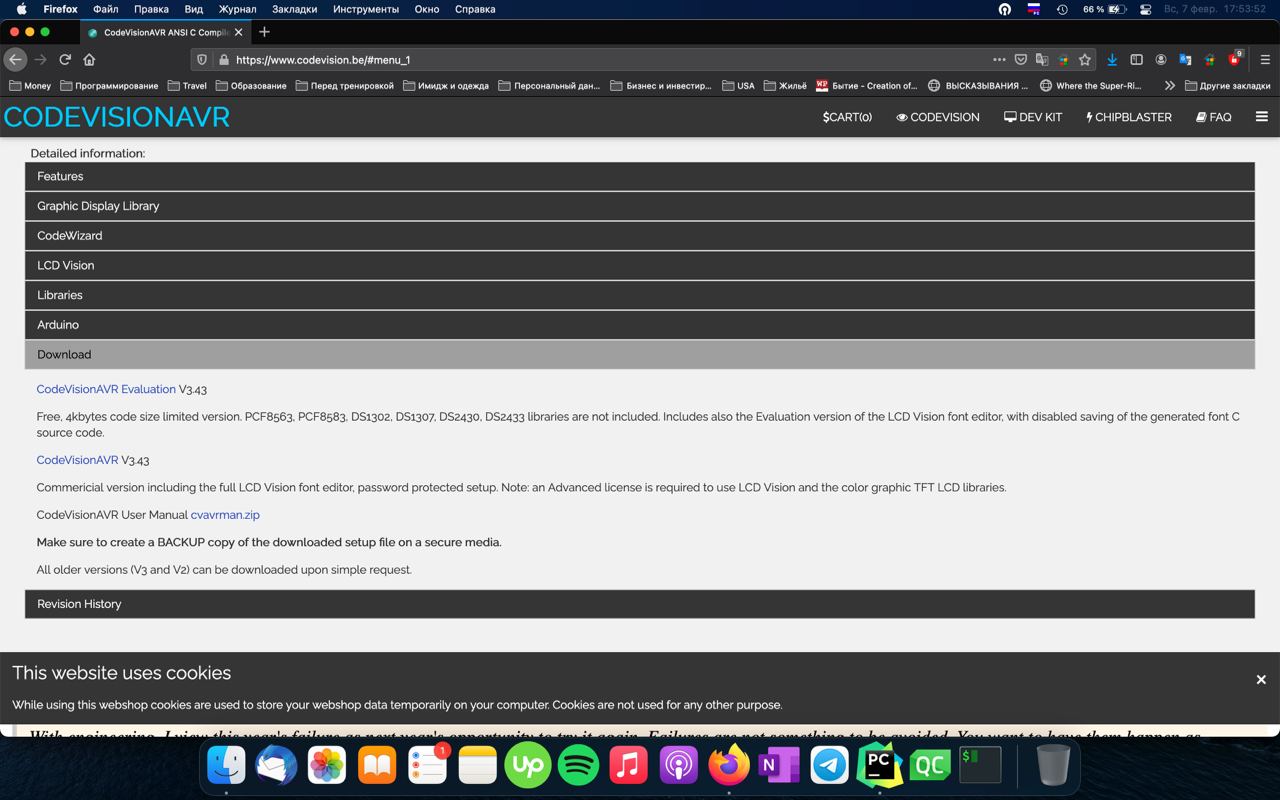Close the CodeVisionAVR tab
The height and width of the screenshot is (800, 1280).
click(x=238, y=32)
